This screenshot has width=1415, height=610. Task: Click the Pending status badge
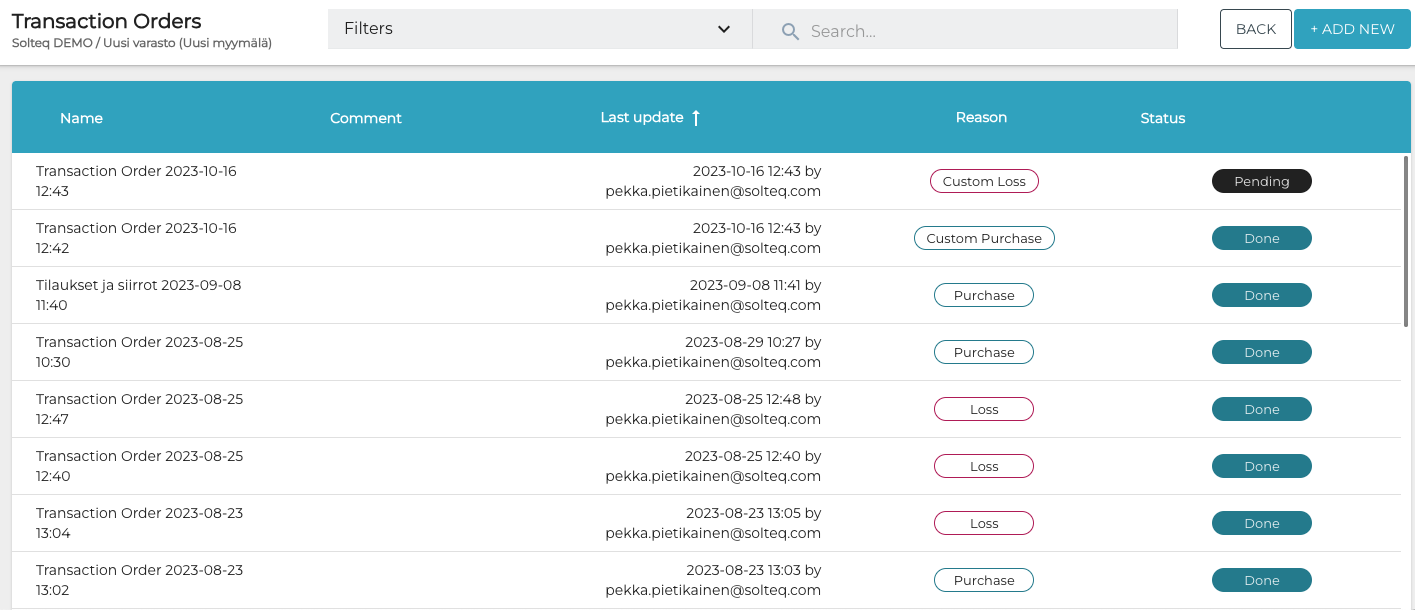[1261, 181]
